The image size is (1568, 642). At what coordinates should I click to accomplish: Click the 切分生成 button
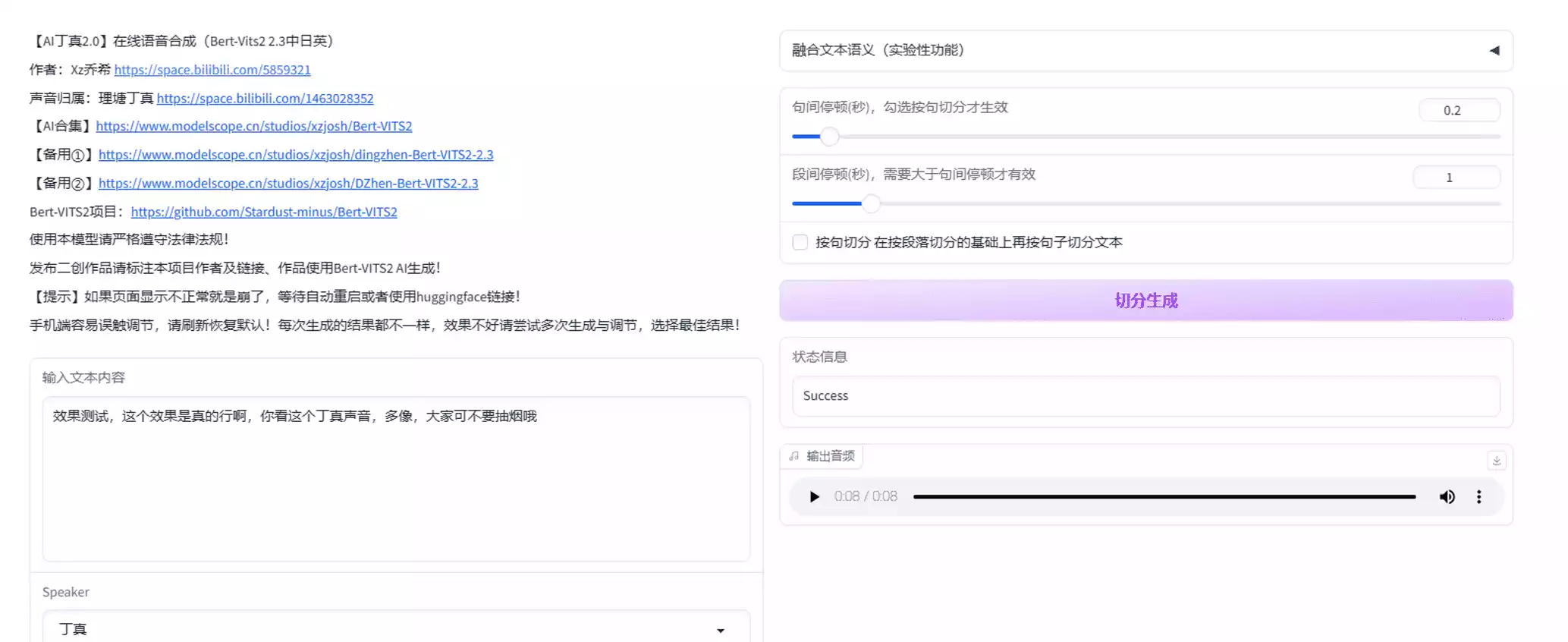pos(1145,301)
